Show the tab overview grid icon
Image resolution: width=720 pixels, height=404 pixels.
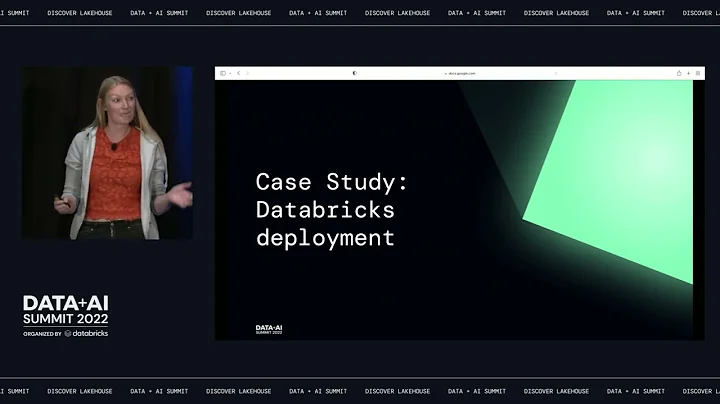point(698,73)
